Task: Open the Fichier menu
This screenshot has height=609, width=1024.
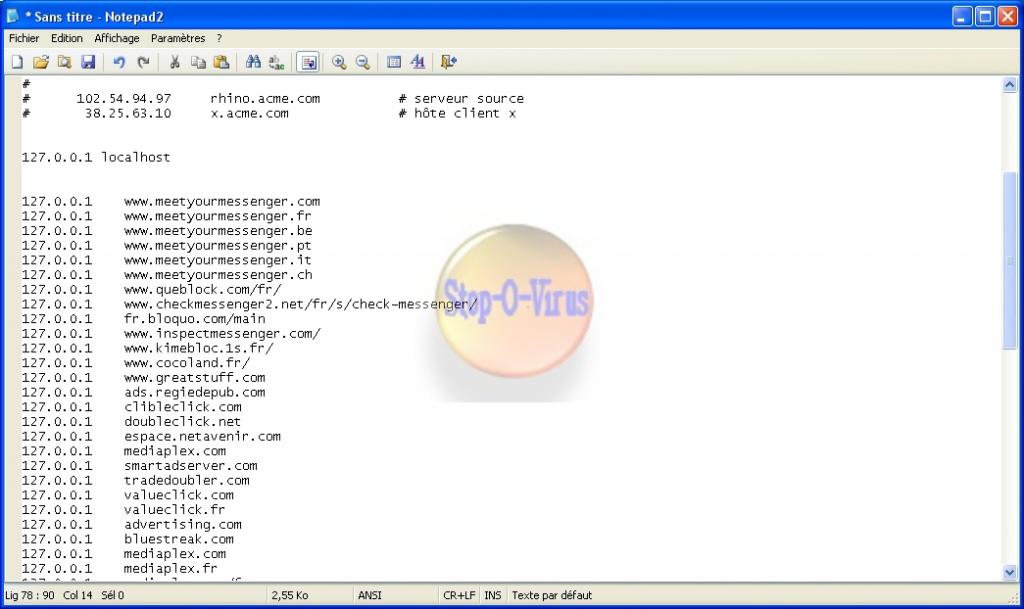Action: [x=24, y=39]
